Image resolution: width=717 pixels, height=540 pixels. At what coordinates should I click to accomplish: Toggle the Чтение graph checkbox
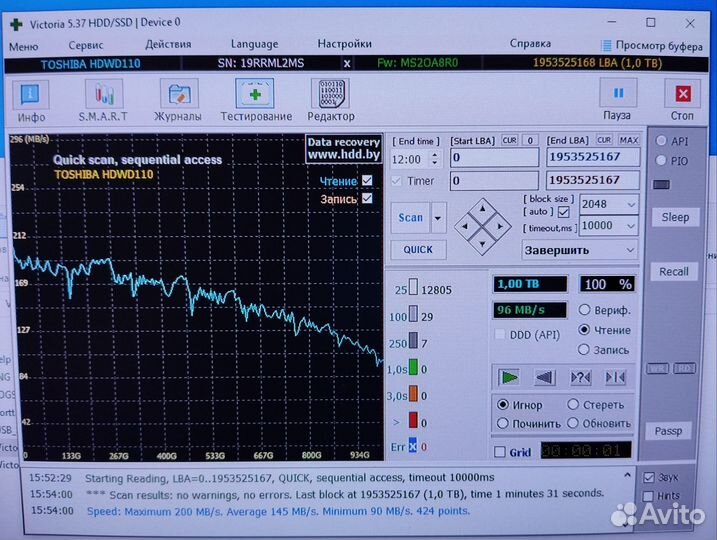[367, 181]
